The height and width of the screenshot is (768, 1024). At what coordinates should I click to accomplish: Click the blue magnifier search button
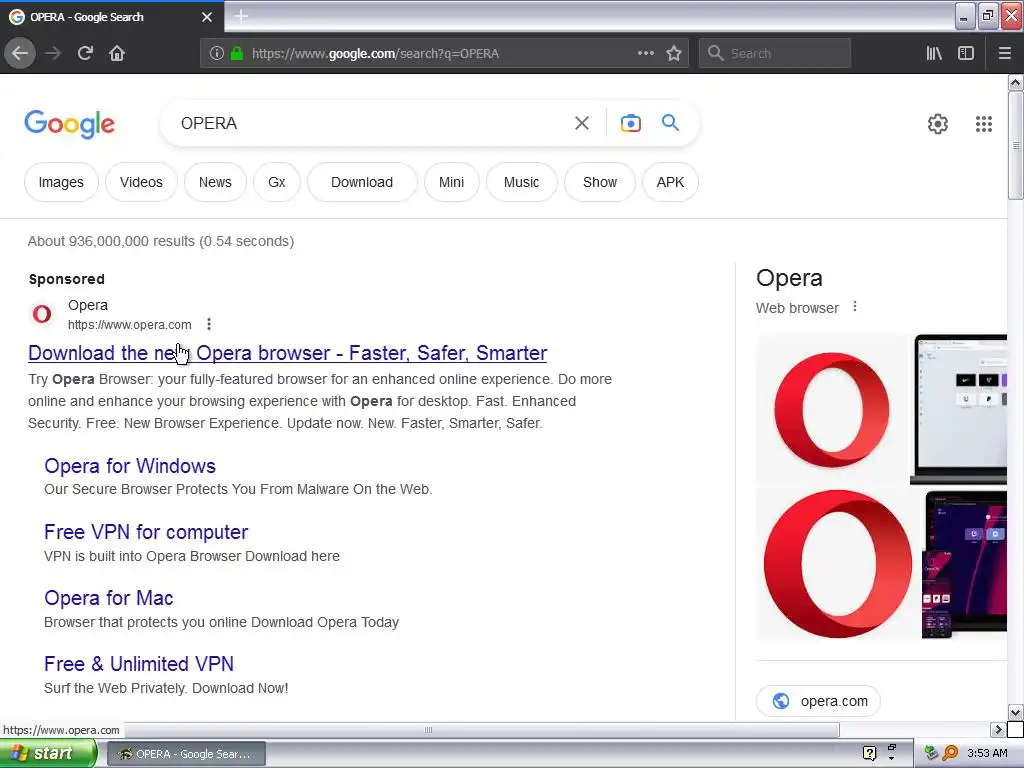click(x=670, y=123)
